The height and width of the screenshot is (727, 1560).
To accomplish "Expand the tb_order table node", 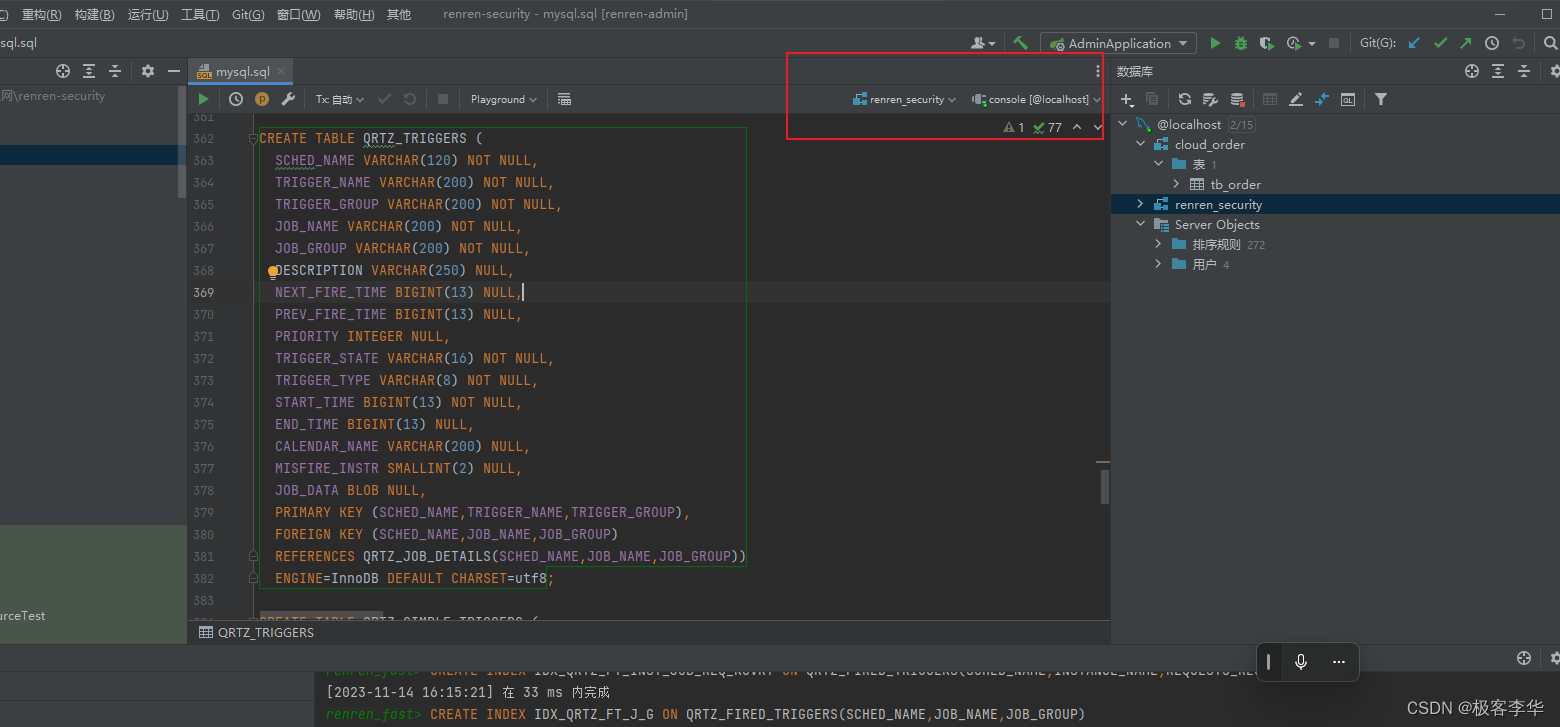I will (1177, 185).
